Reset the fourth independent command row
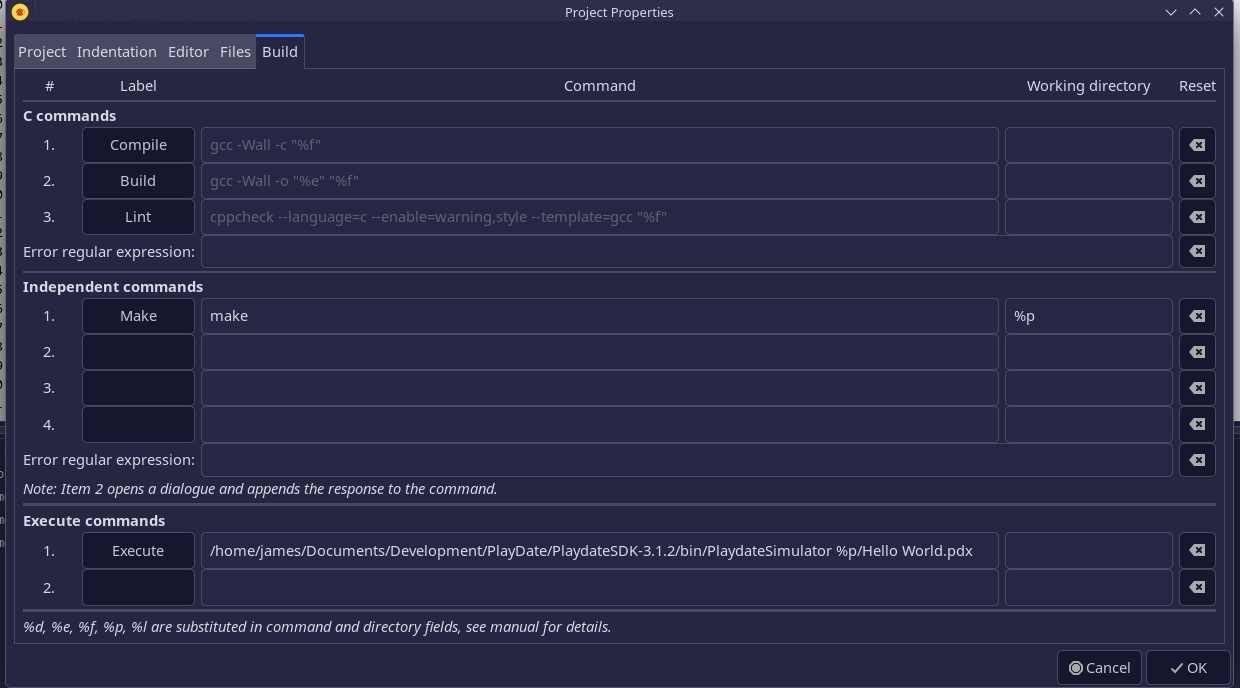This screenshot has width=1240, height=688. [1197, 424]
